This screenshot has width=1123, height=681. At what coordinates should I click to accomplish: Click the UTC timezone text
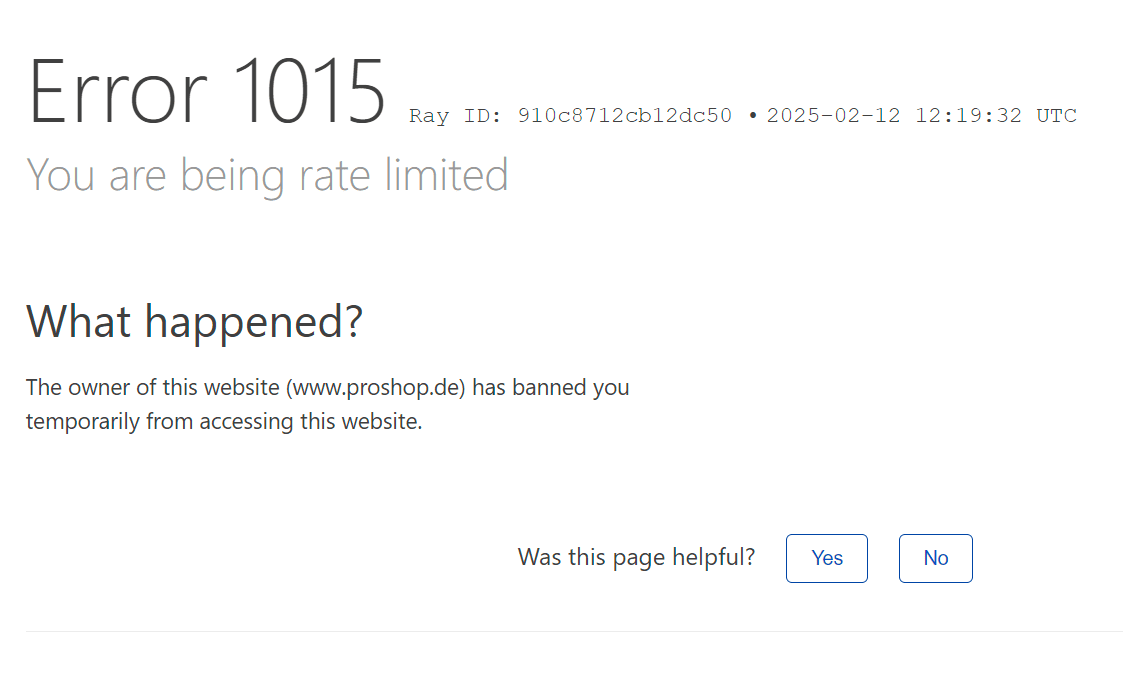click(1056, 116)
